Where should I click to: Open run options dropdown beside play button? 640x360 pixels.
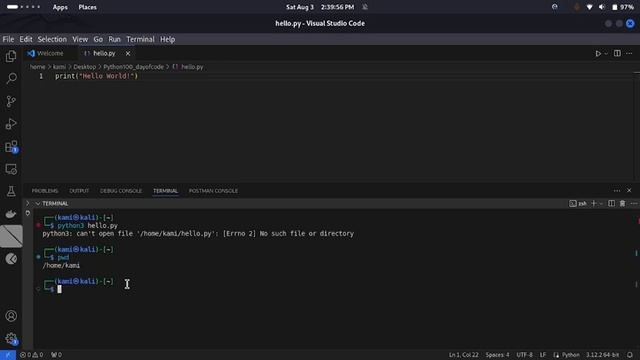[x=606, y=53]
